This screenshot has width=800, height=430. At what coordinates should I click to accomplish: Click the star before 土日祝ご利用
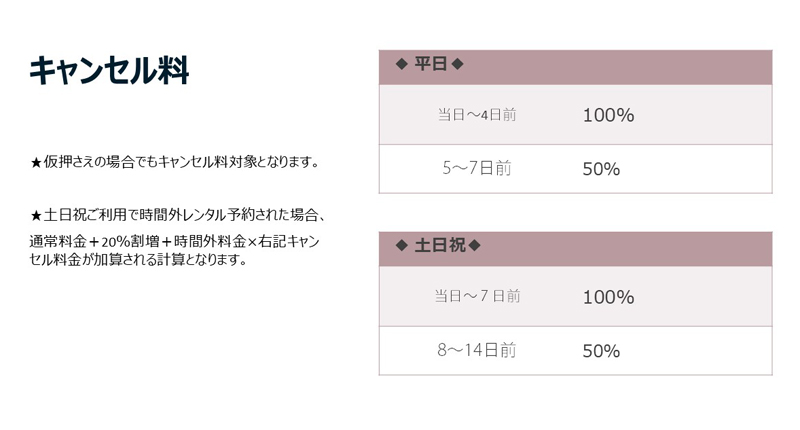point(36,215)
